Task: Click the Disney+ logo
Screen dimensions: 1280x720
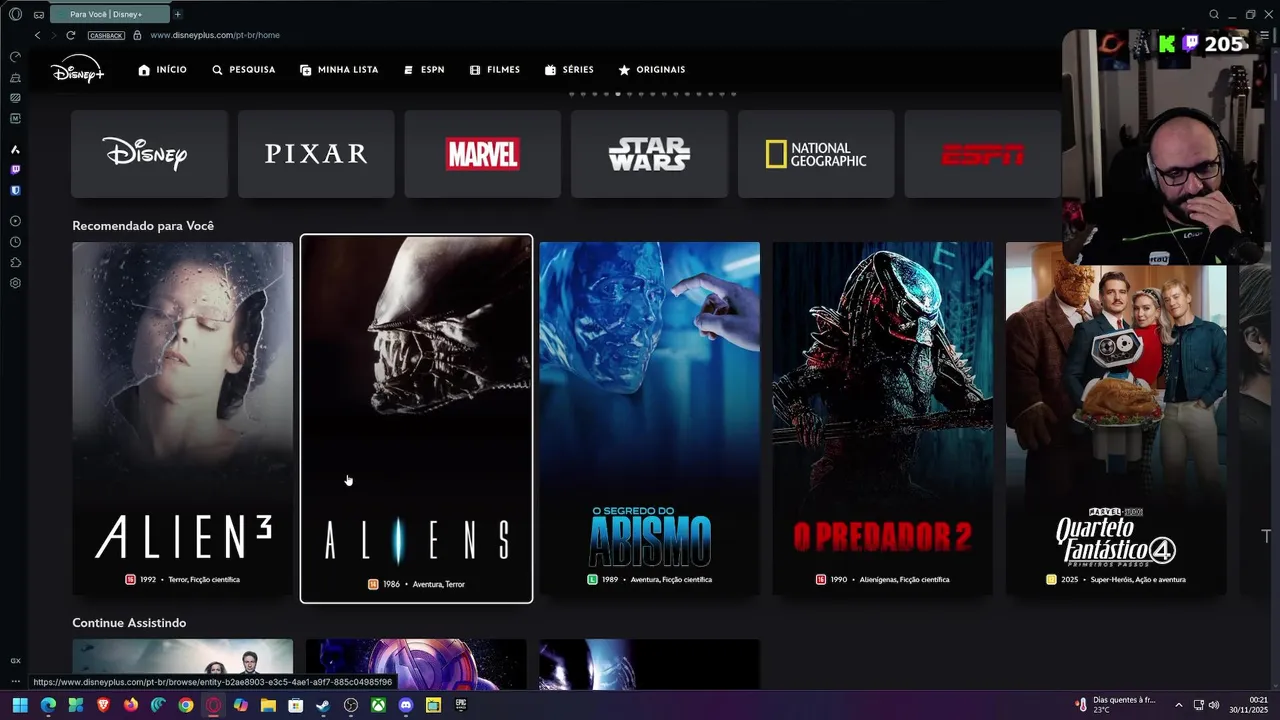Action: coord(78,69)
